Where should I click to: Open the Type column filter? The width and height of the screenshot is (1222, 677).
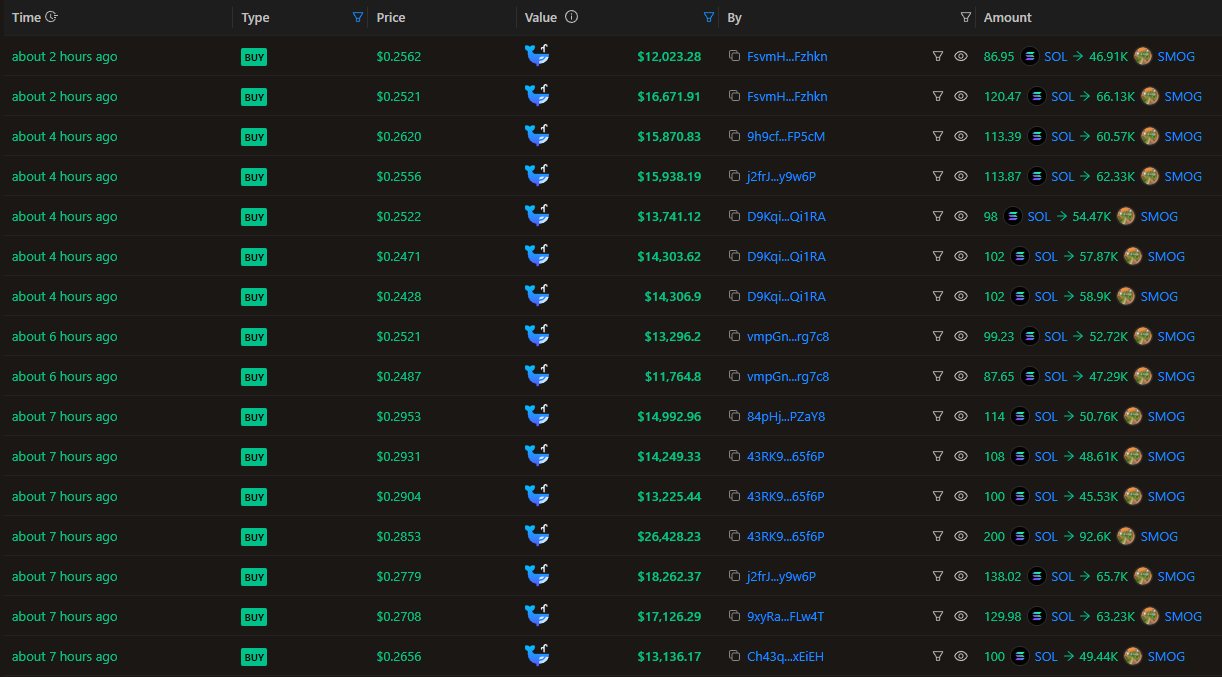click(x=358, y=17)
